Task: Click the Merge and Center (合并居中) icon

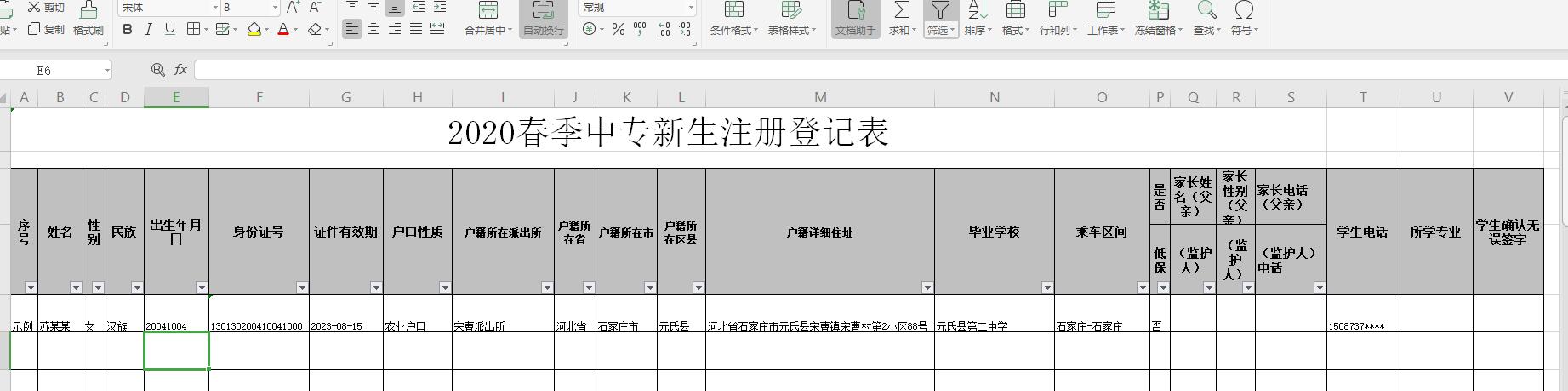Action: click(x=488, y=10)
